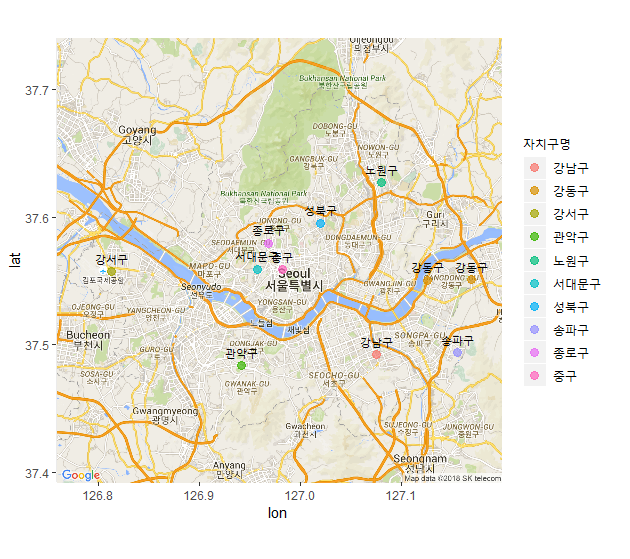
Task: Click the 37.4 latitude tick label
Action: (x=37, y=473)
